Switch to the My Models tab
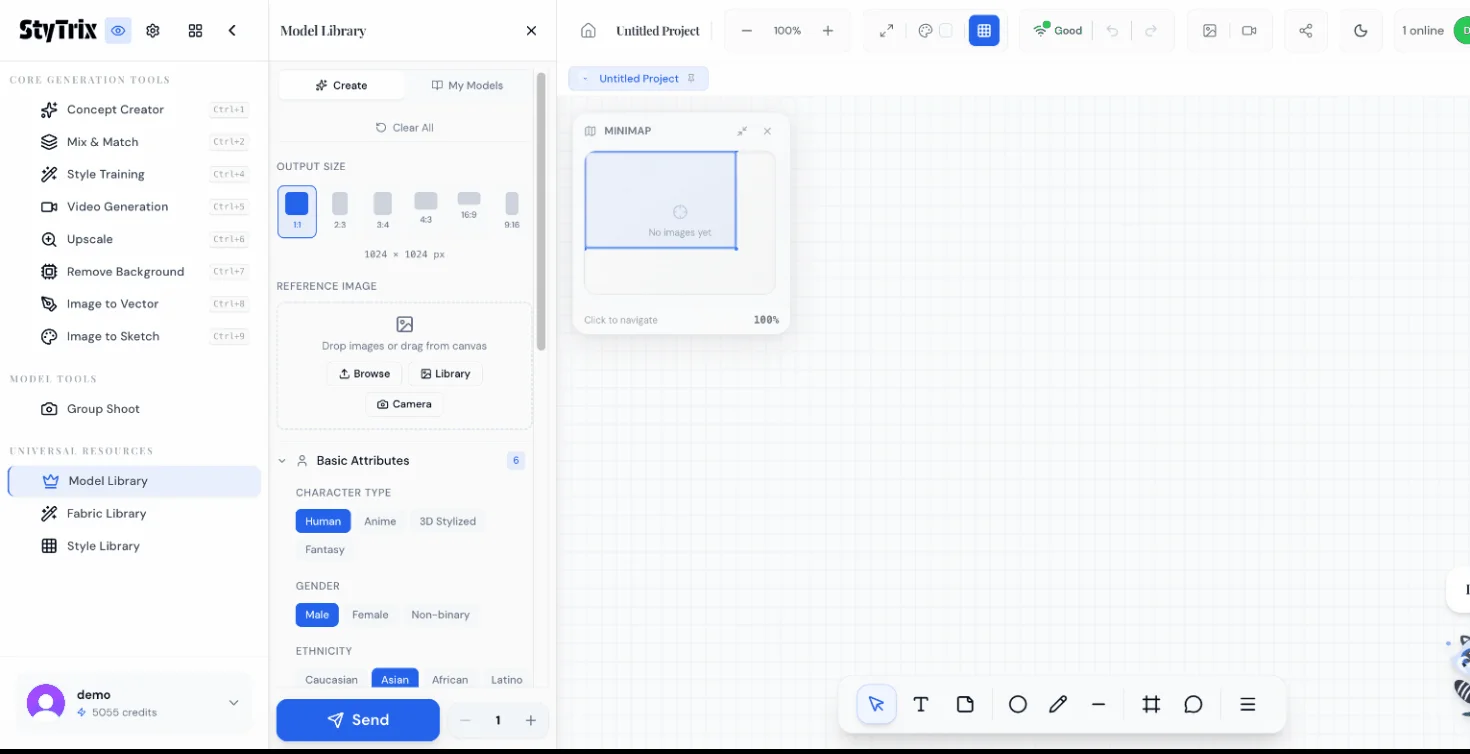 pyautogui.click(x=467, y=86)
